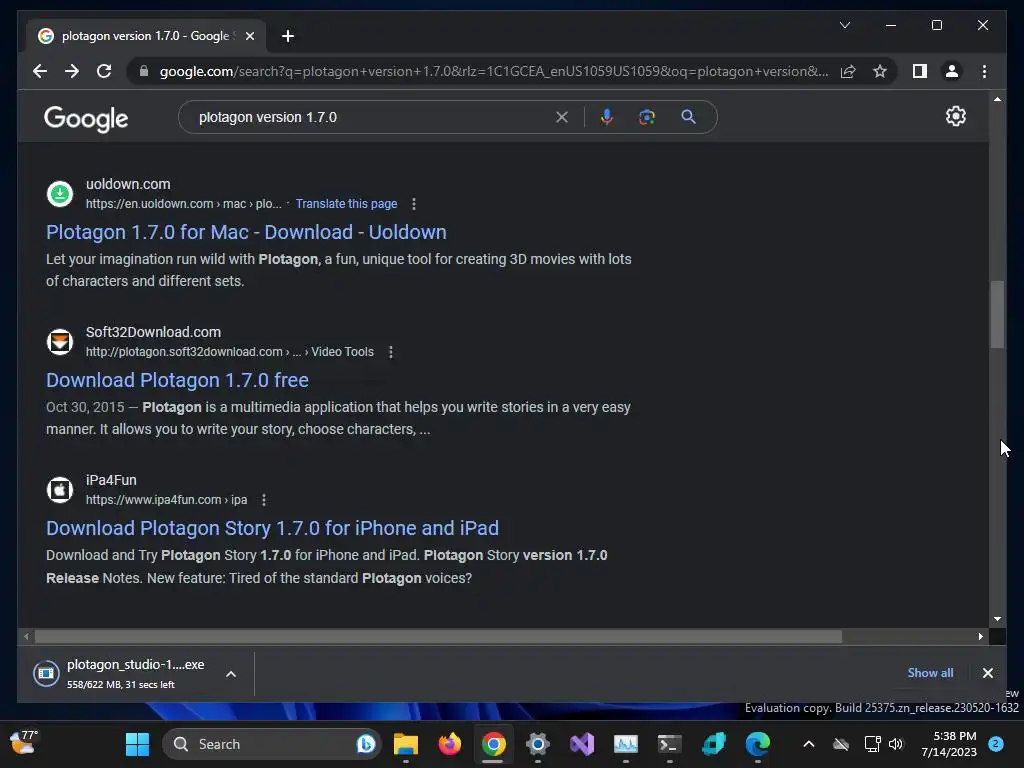Expand download item options chevron

(x=231, y=674)
